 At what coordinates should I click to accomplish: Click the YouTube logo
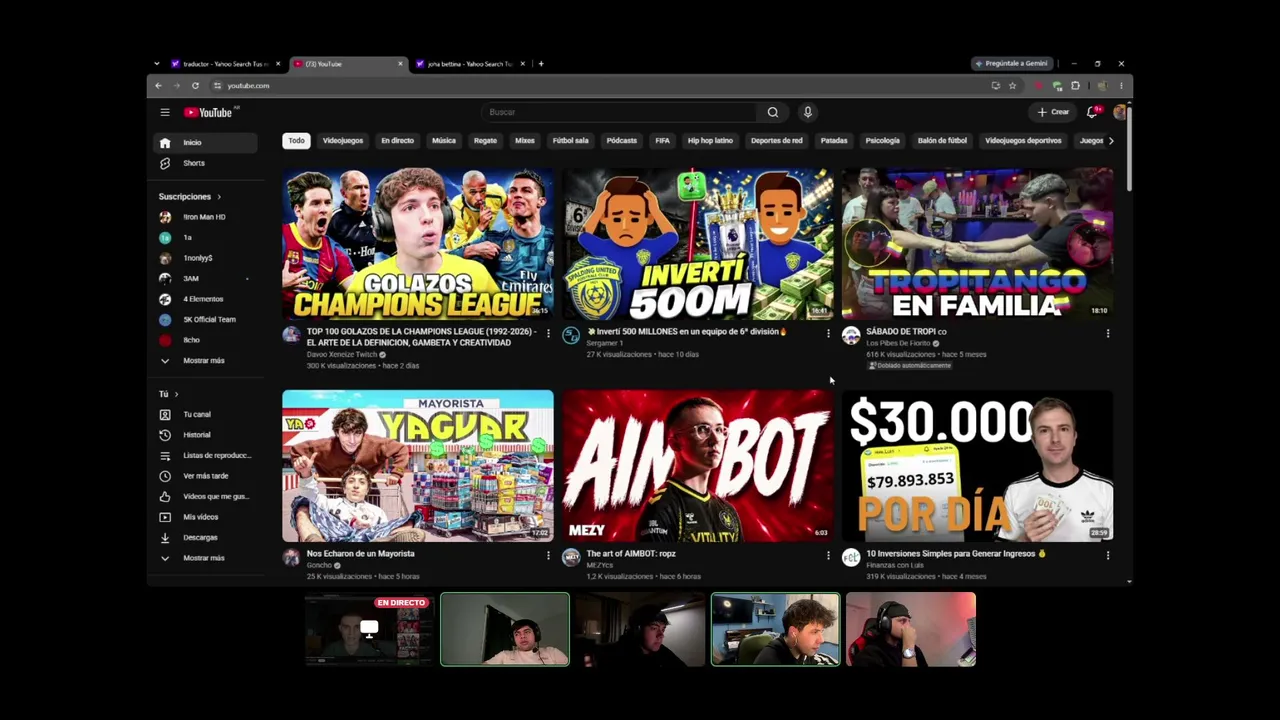point(208,112)
